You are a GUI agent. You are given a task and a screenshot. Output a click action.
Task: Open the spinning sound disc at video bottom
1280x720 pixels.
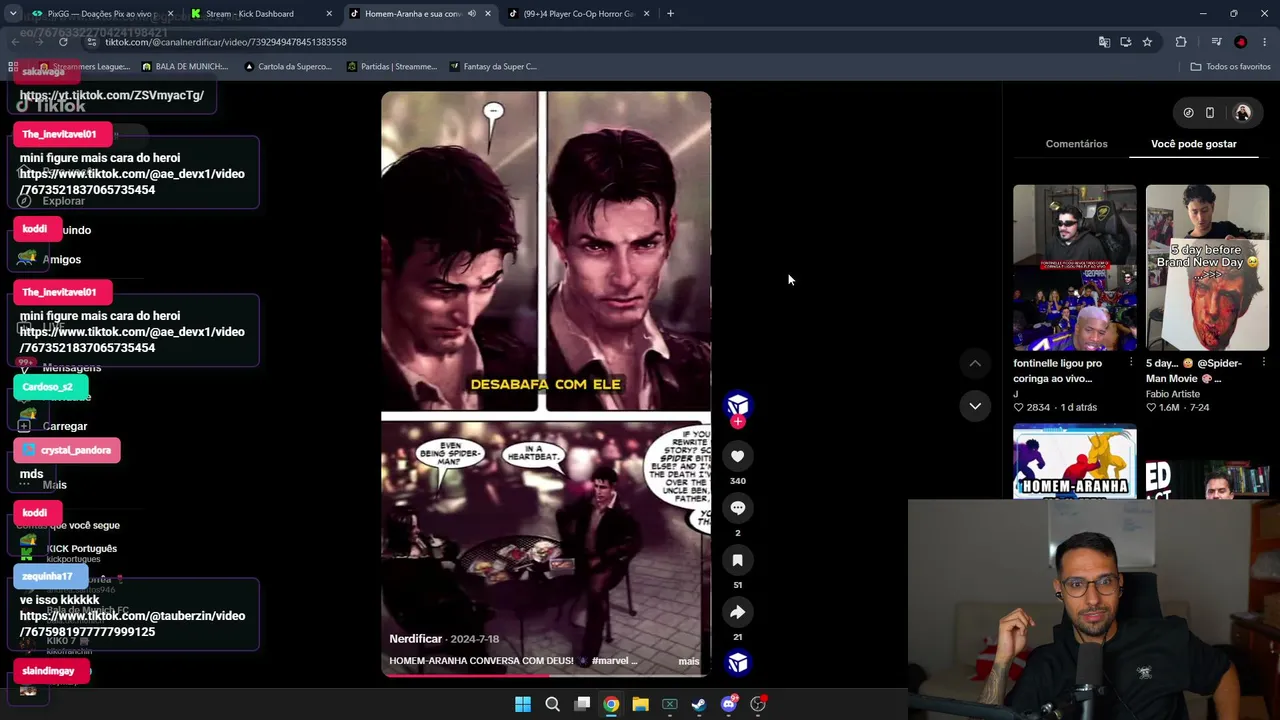[738, 663]
